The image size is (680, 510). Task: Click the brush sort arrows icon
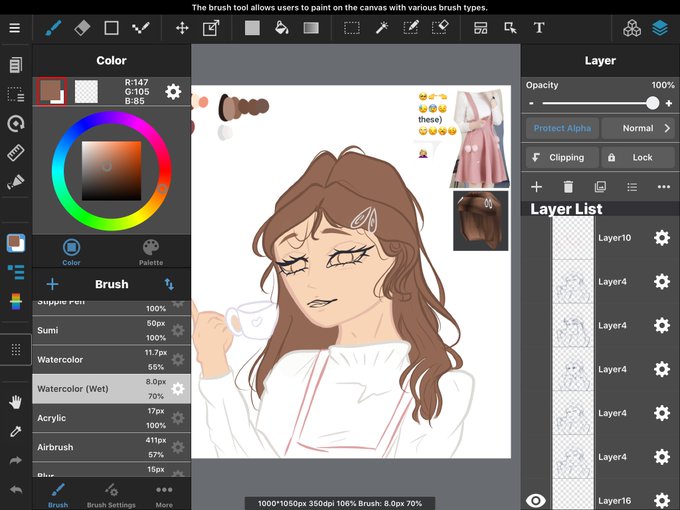pyautogui.click(x=169, y=284)
